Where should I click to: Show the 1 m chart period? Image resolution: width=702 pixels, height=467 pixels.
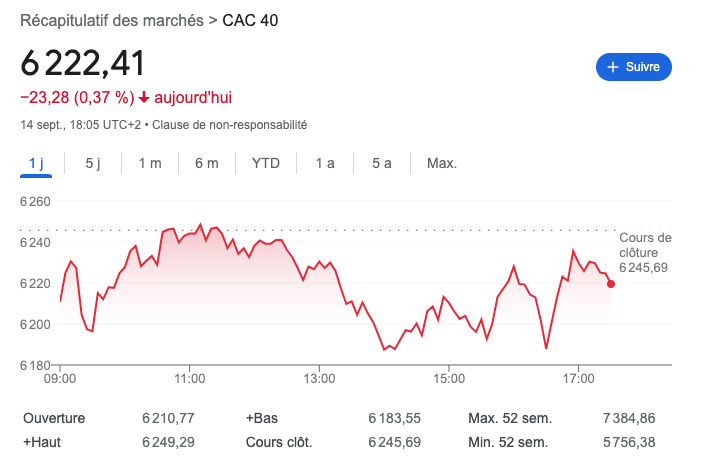tap(150, 163)
